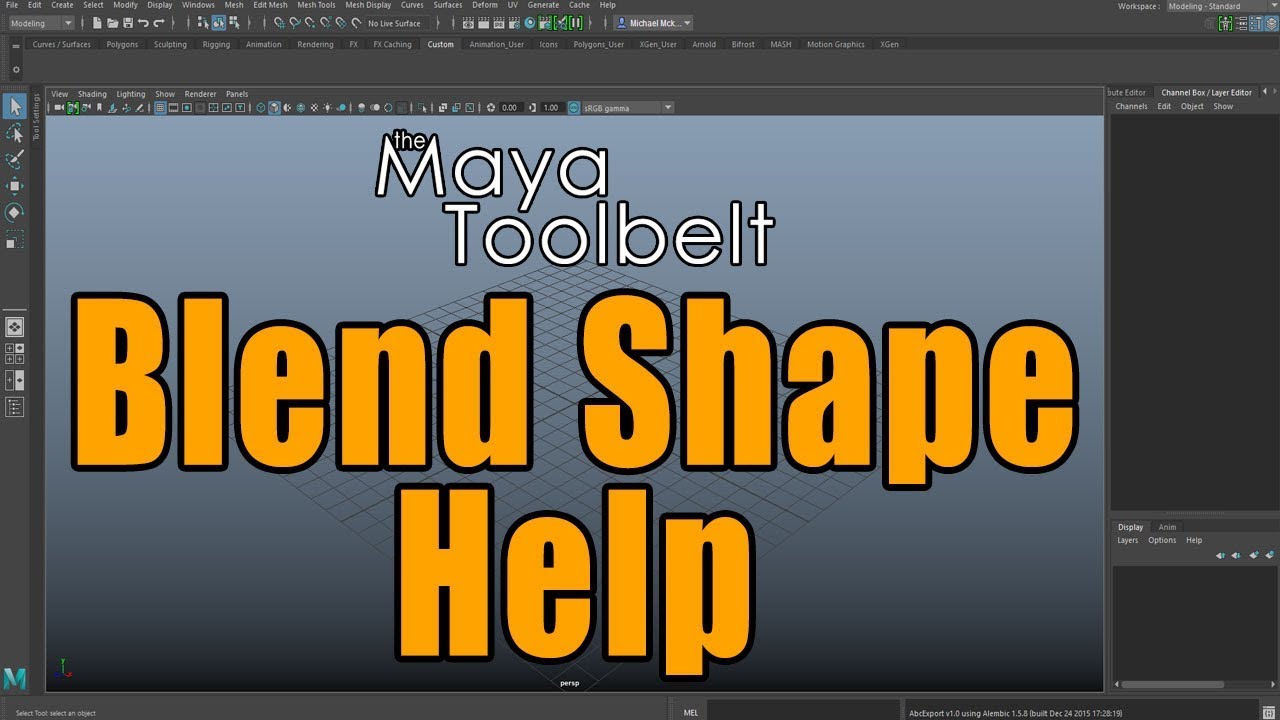Render the current frame

click(x=483, y=22)
